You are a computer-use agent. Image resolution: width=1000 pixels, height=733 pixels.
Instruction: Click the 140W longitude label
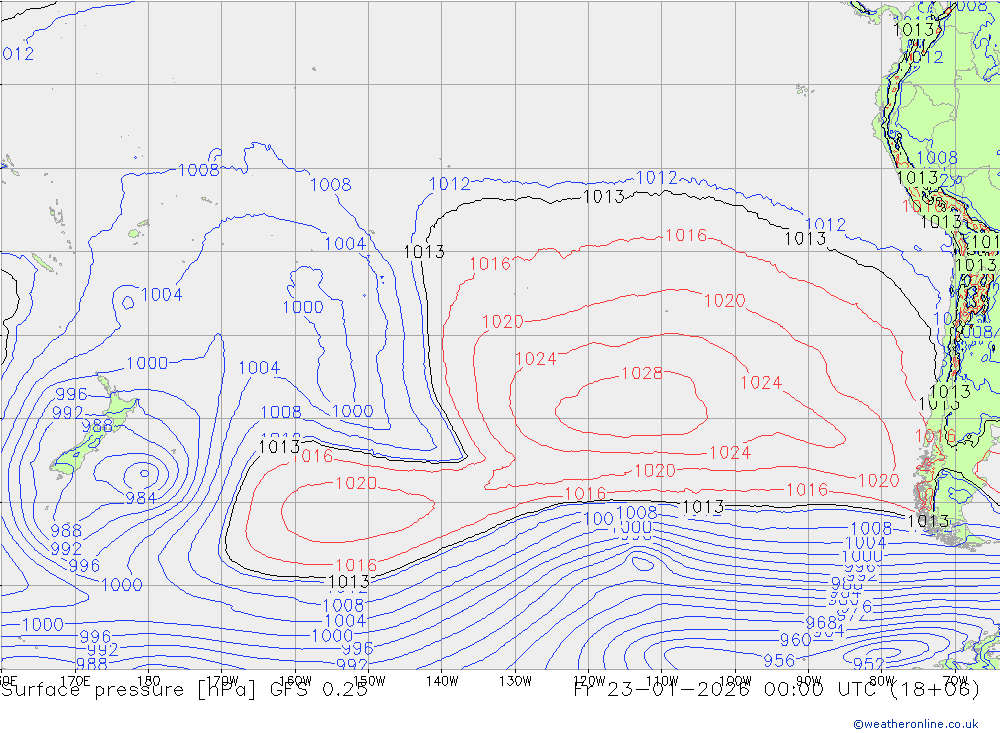coord(442,681)
